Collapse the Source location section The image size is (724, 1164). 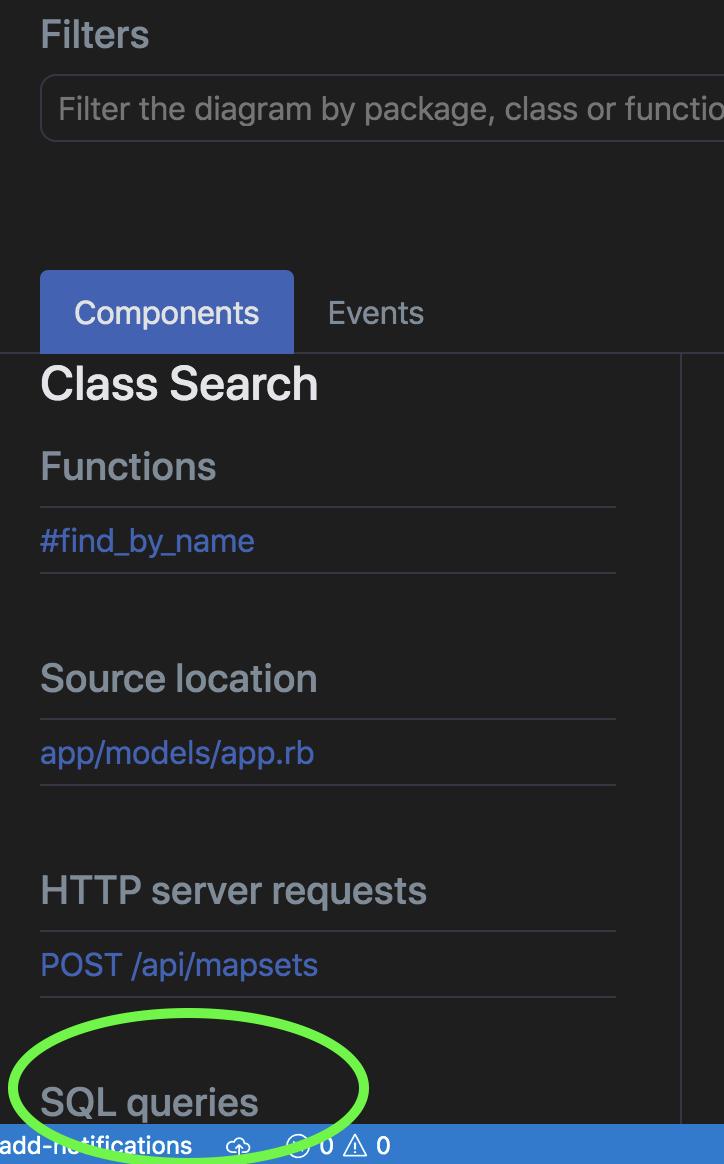[x=178, y=678]
